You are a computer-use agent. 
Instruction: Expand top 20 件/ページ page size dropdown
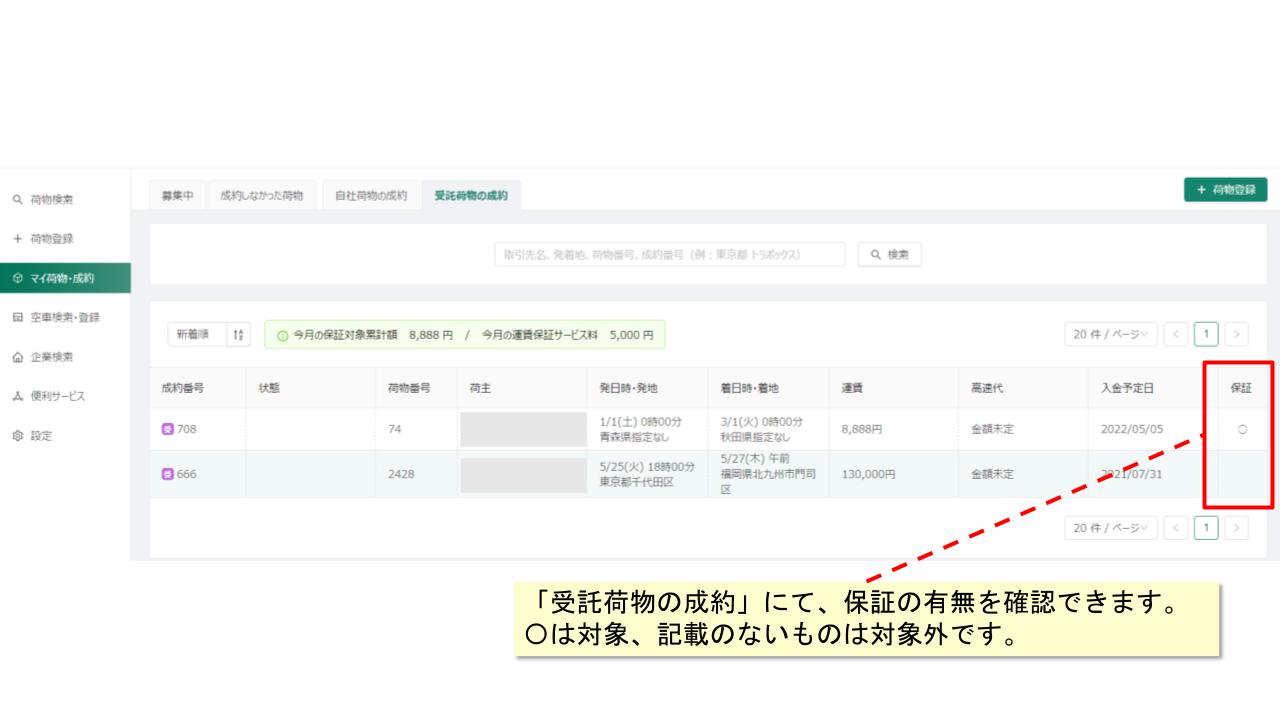(x=1111, y=335)
